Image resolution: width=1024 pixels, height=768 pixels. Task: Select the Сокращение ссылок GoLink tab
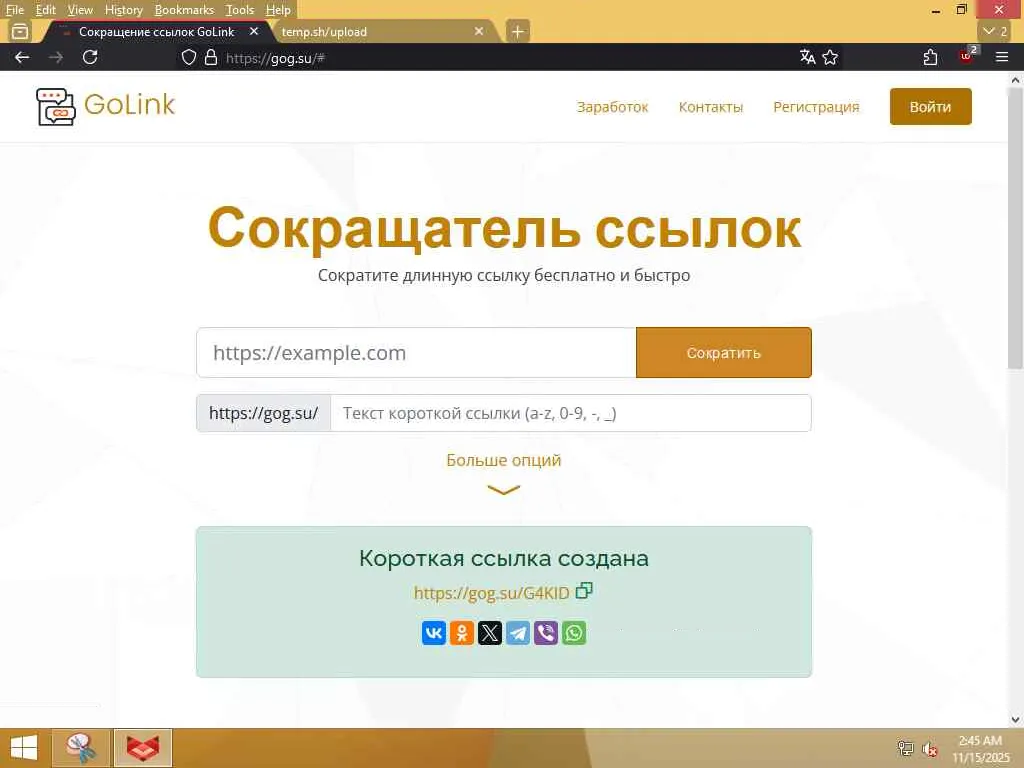point(157,31)
